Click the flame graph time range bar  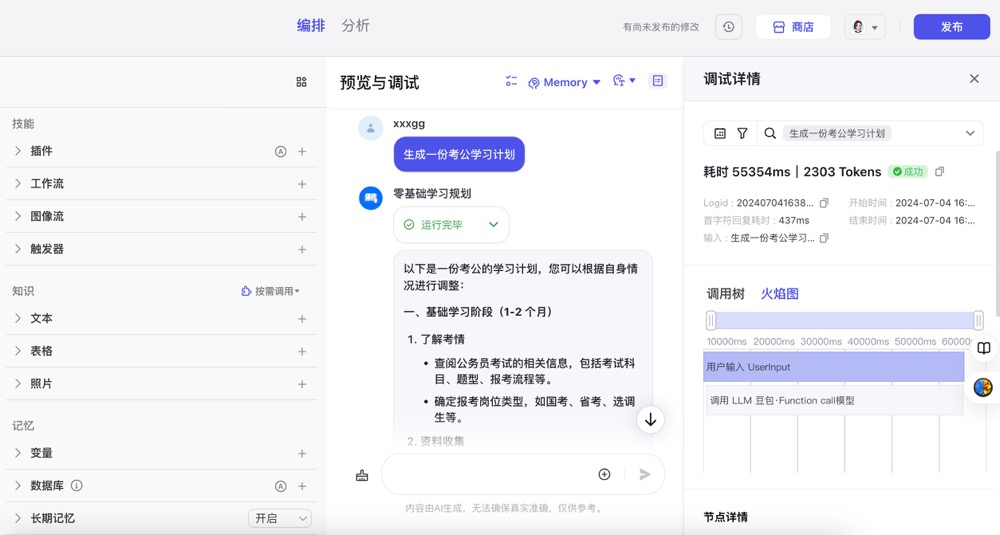pos(844,320)
